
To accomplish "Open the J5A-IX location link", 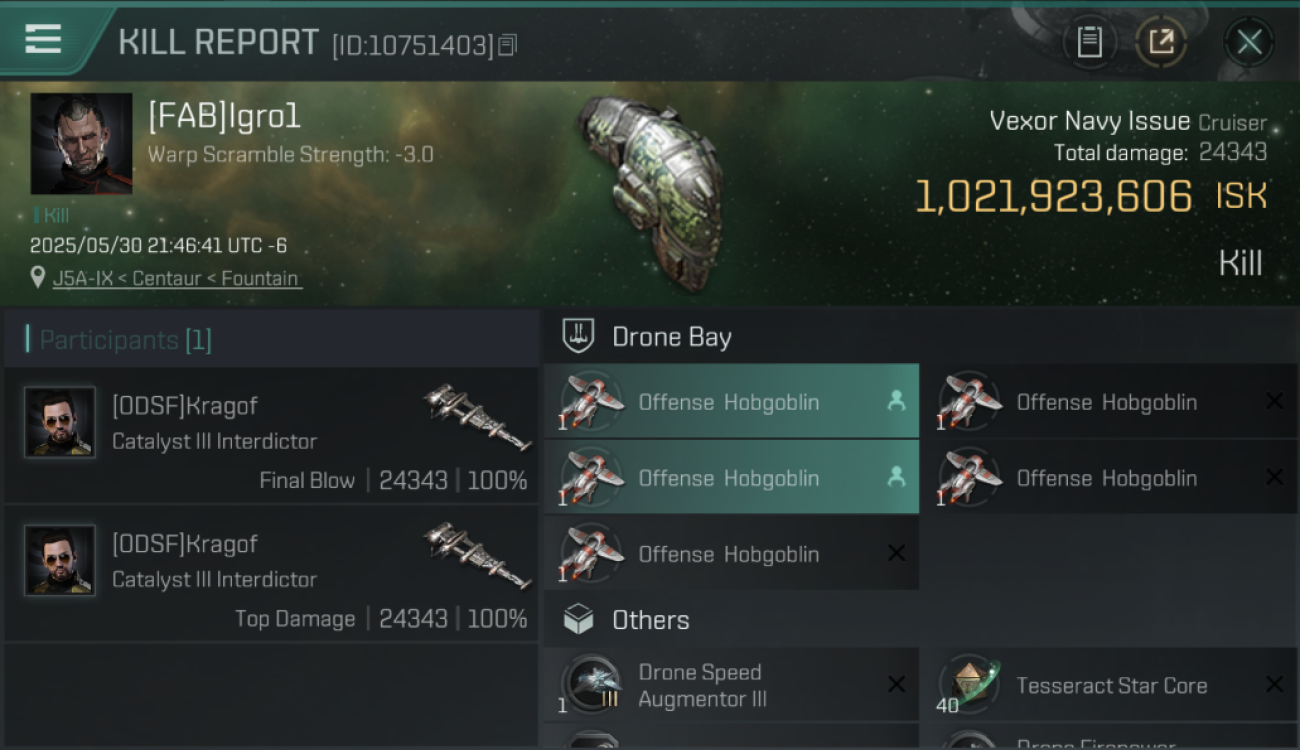I will pos(177,278).
